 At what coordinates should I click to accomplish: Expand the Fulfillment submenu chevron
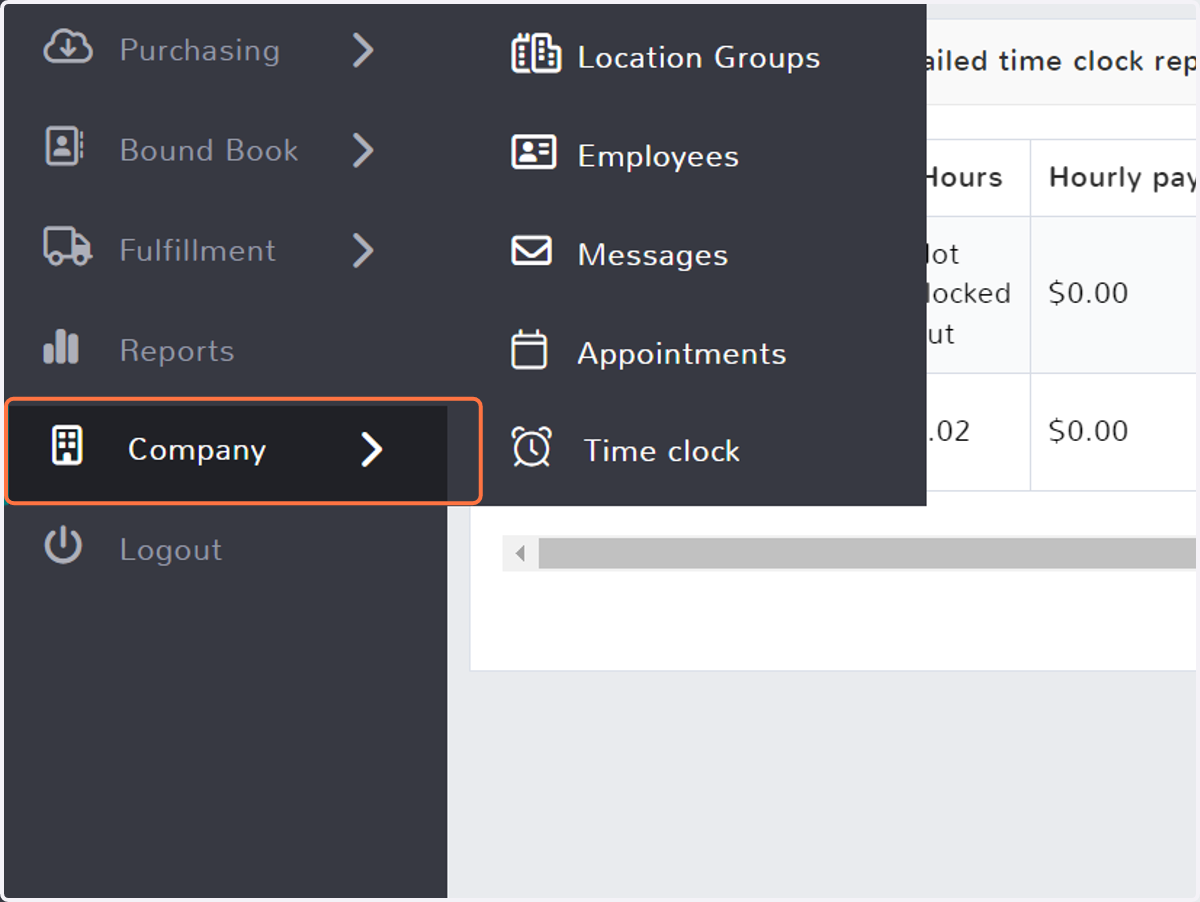[363, 250]
